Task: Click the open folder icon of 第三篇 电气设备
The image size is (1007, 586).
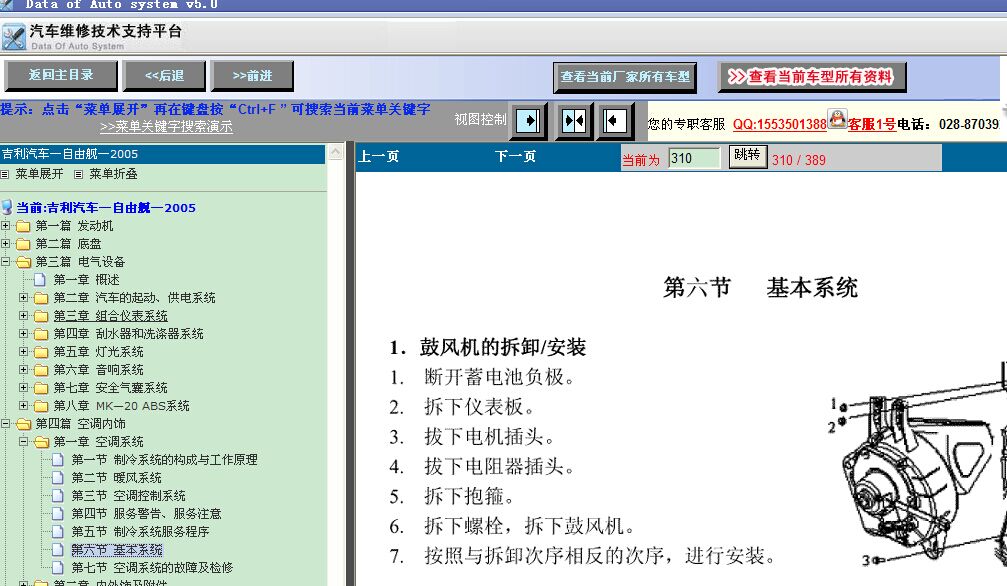Action: (x=23, y=262)
